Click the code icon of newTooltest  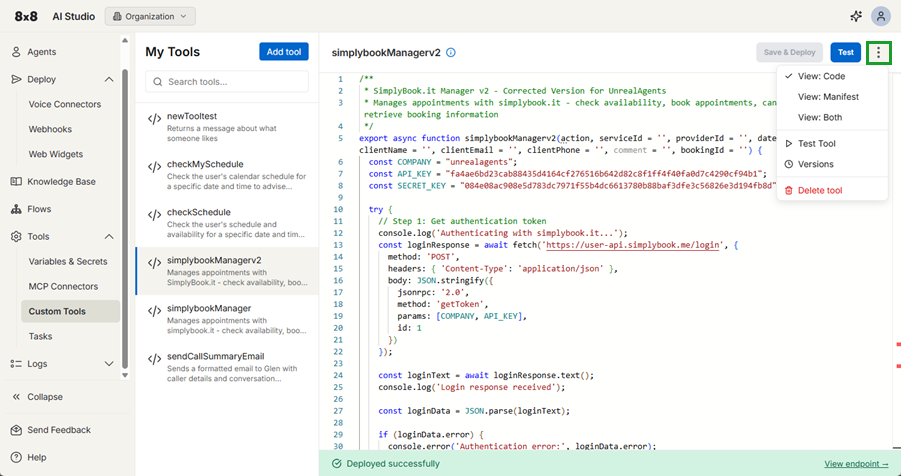click(154, 119)
